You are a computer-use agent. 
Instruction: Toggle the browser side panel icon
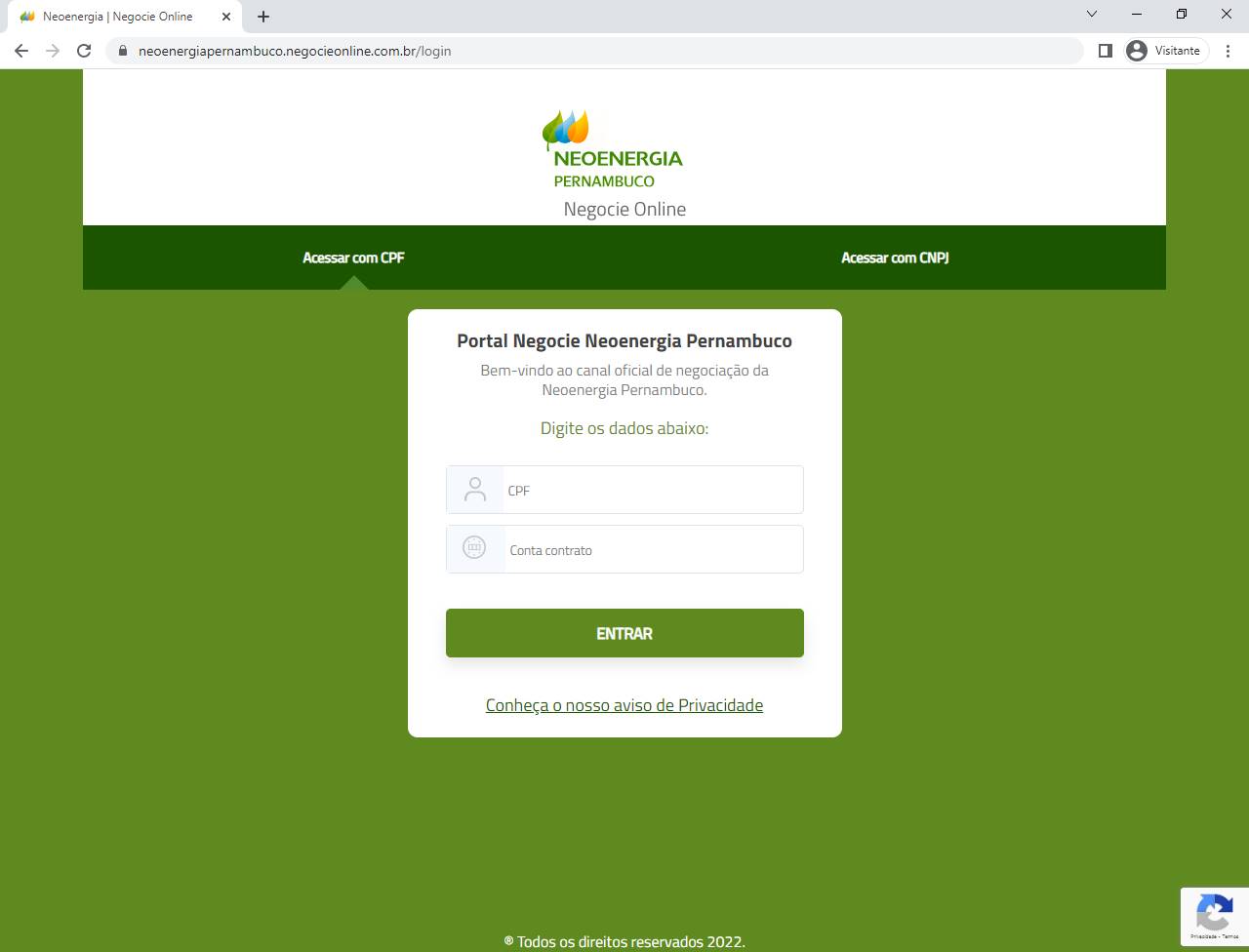tap(1106, 51)
